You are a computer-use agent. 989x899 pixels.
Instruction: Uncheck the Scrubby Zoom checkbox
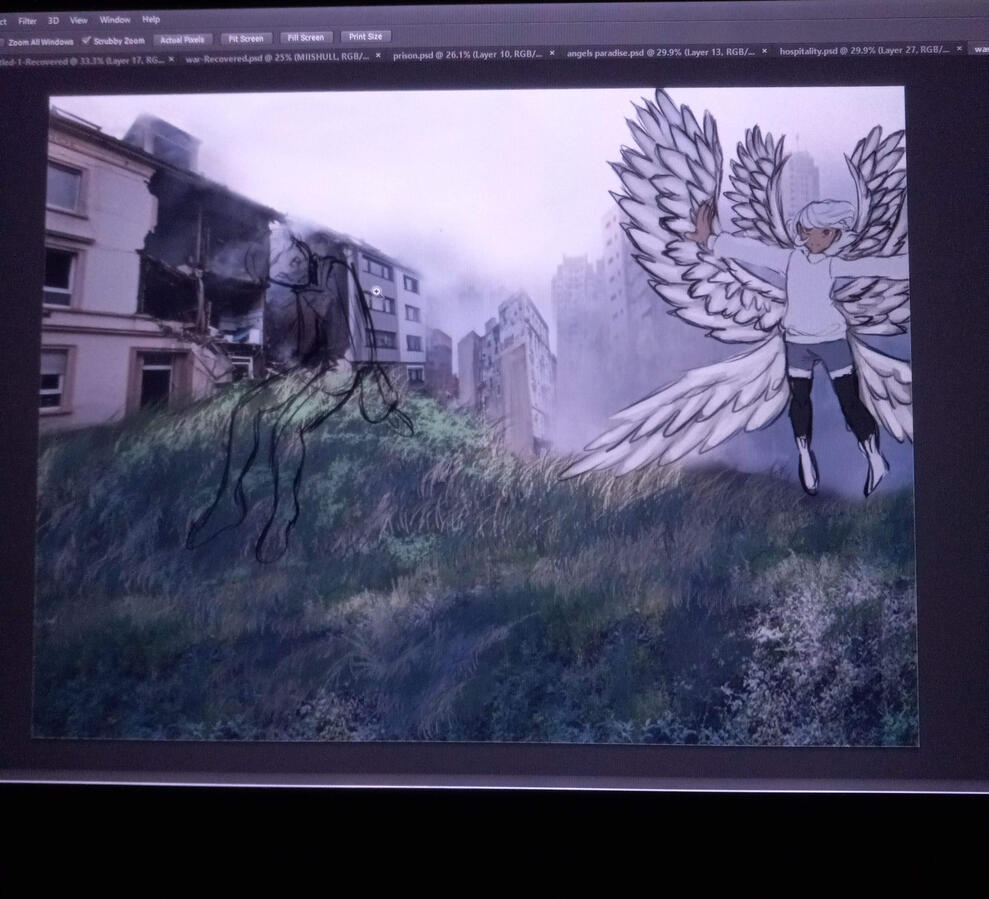86,41
